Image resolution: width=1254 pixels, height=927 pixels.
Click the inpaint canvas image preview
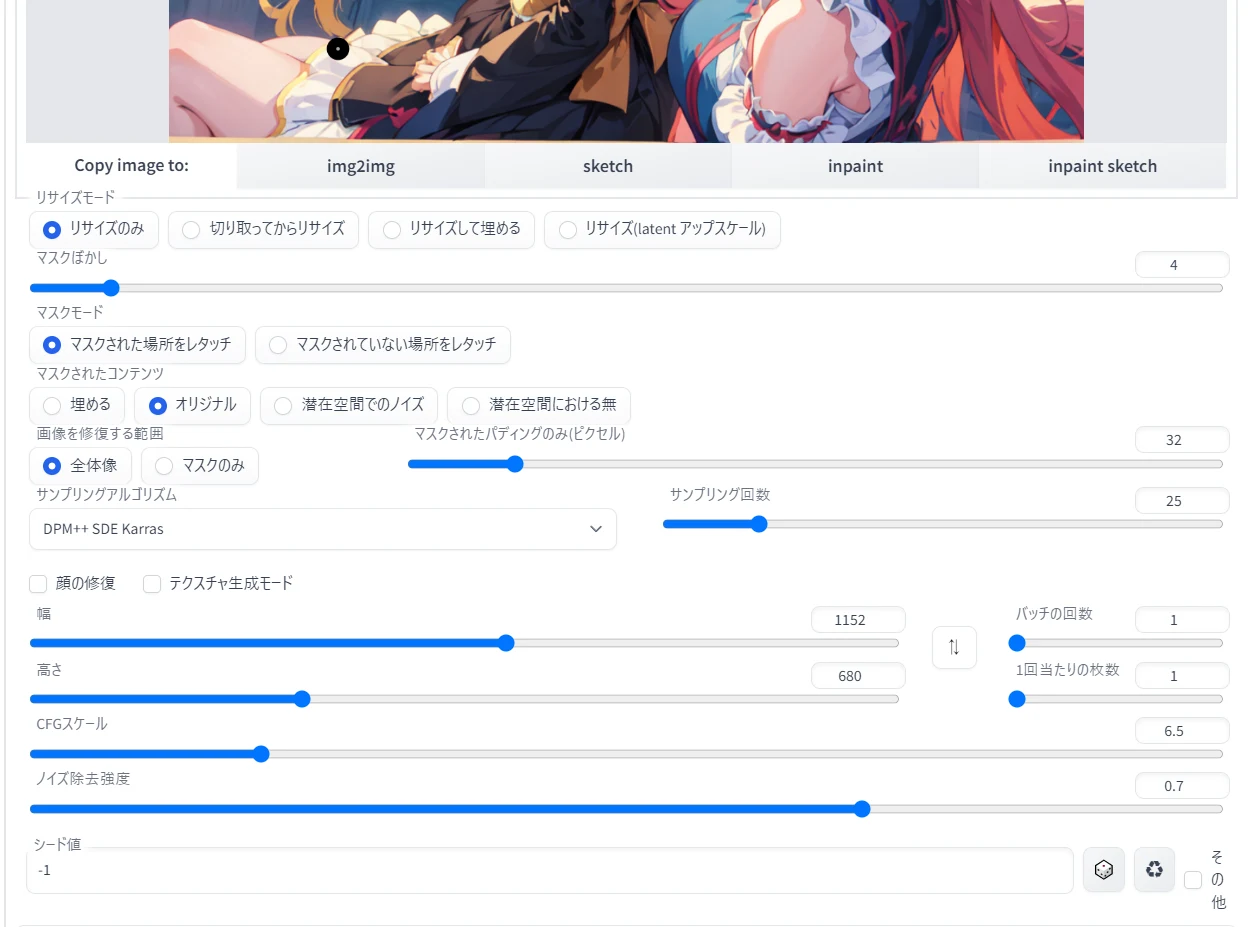click(626, 71)
